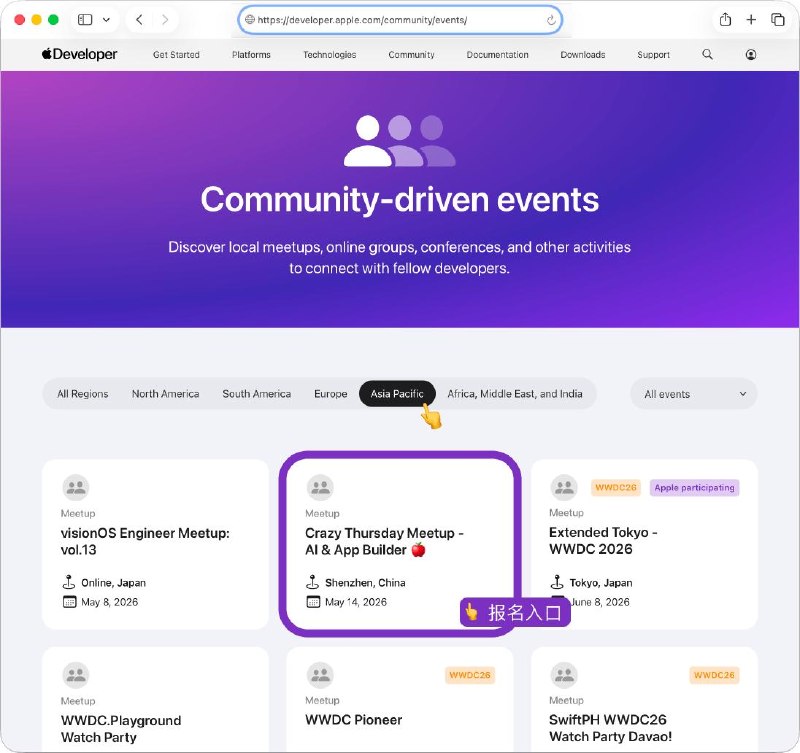800x753 pixels.
Task: Click the 'May 8, 2026' date text
Action: point(109,602)
